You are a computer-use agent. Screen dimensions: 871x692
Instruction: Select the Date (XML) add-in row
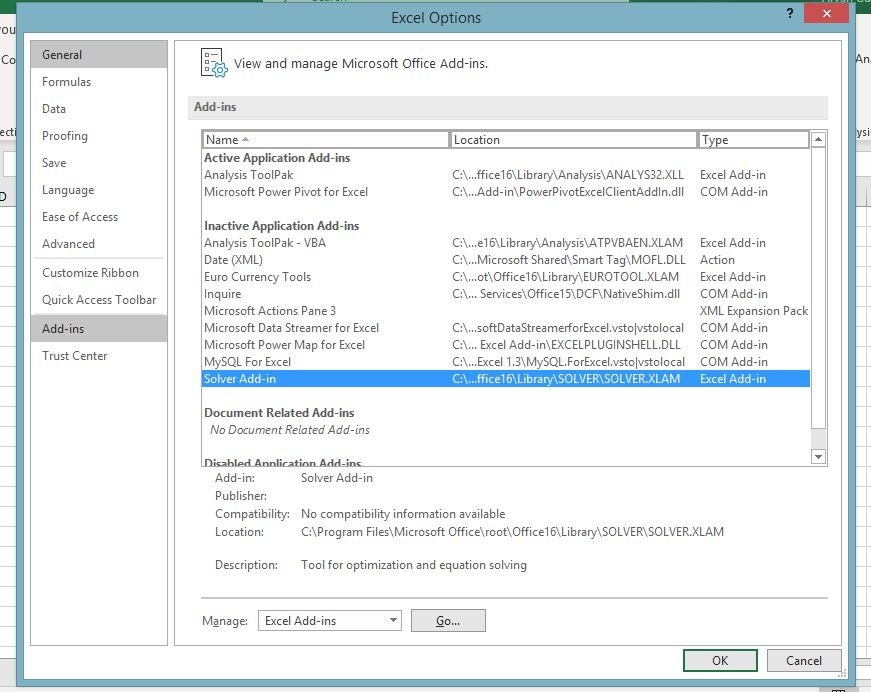(505, 260)
